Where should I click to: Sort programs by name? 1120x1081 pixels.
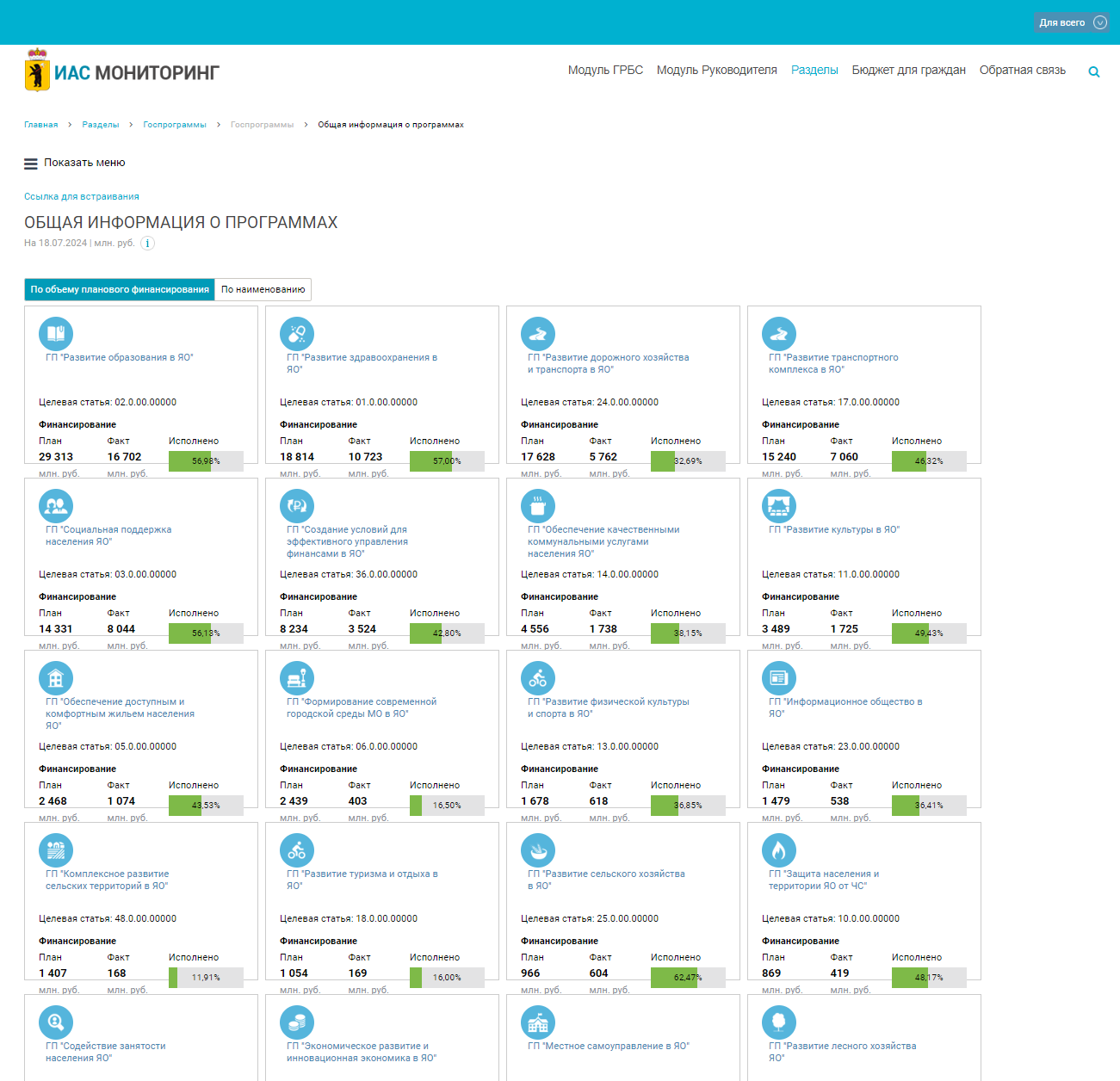pyautogui.click(x=263, y=290)
